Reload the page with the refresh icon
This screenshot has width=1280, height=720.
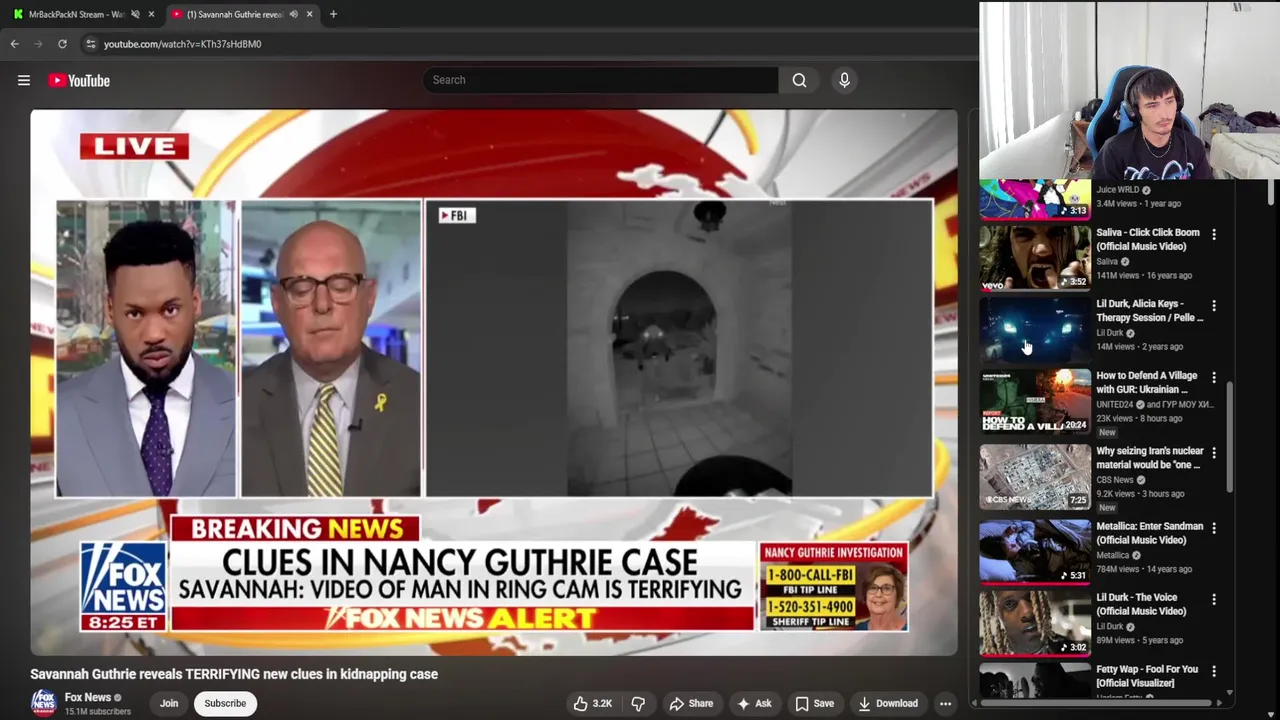pos(62,44)
